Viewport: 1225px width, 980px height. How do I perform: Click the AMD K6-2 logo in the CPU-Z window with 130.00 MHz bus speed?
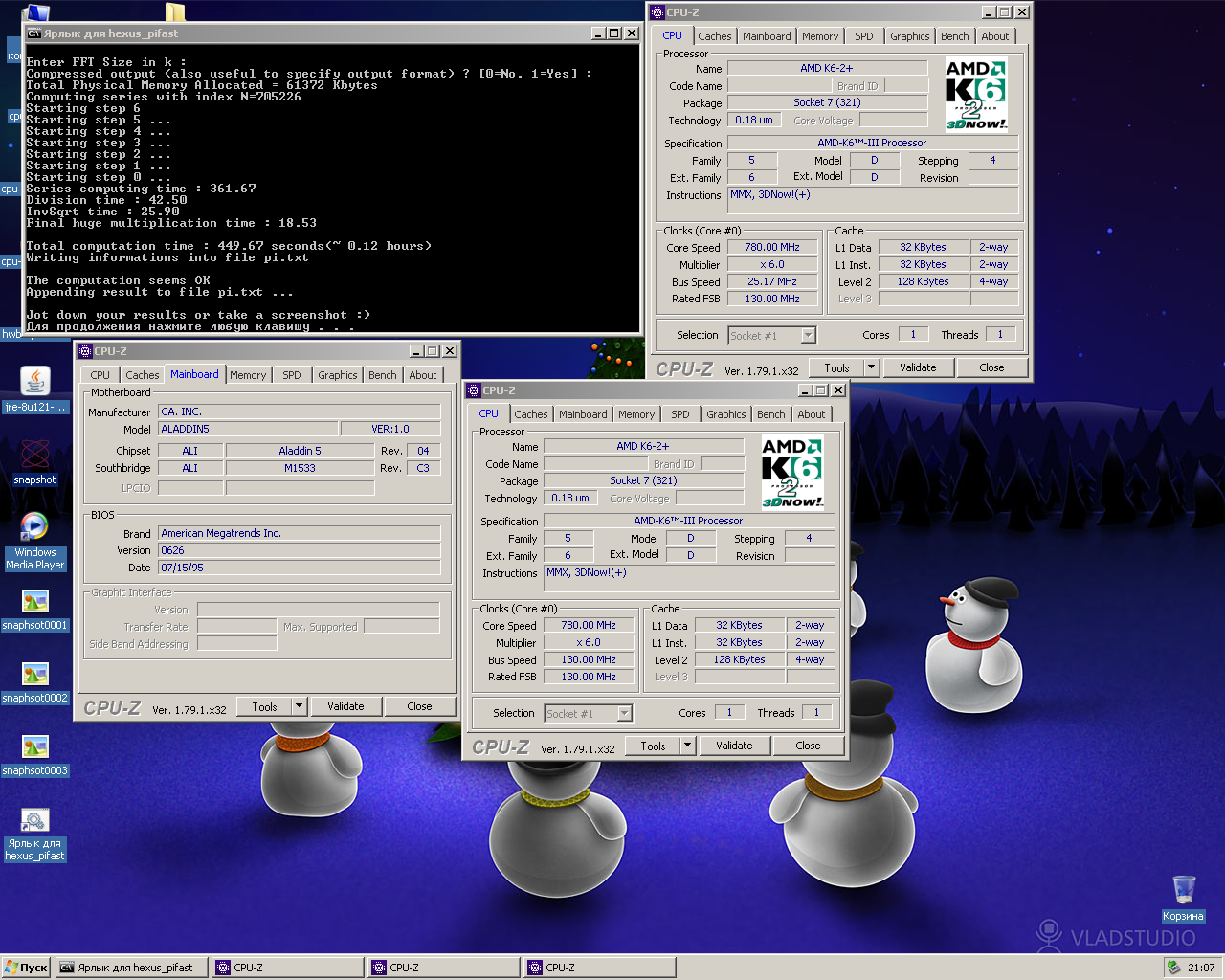[x=792, y=472]
